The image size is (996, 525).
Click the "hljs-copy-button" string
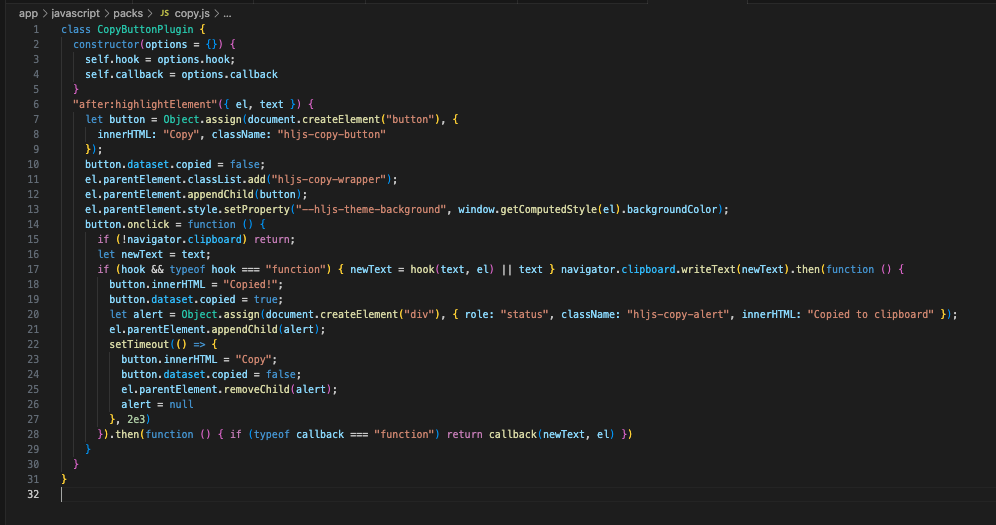pyautogui.click(x=332, y=135)
